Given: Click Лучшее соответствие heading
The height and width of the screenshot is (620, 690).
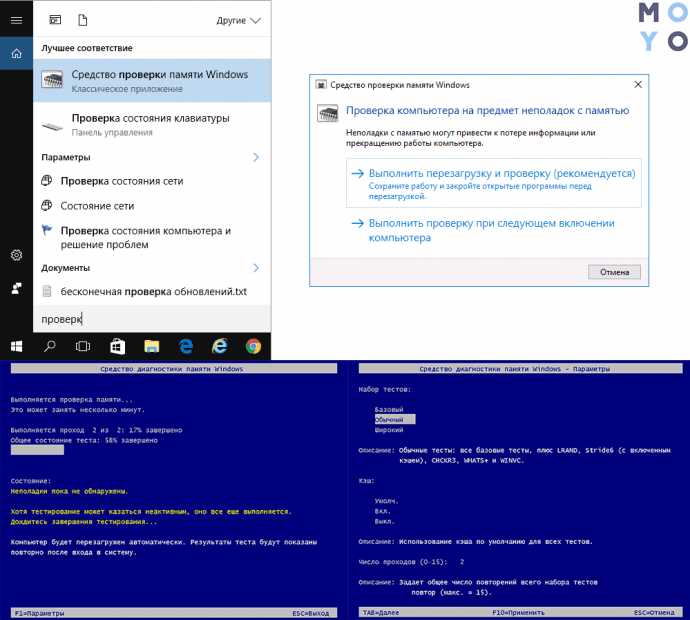Looking at the screenshot, I should pyautogui.click(x=87, y=48).
